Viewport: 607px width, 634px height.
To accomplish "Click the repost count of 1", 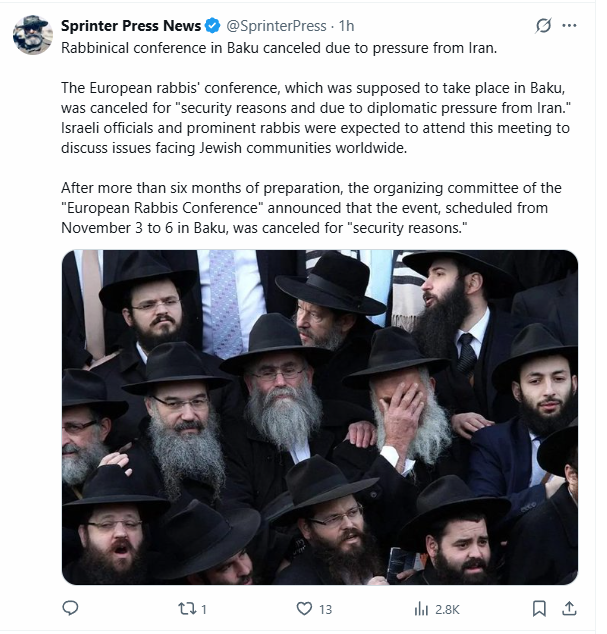I will click(x=204, y=609).
